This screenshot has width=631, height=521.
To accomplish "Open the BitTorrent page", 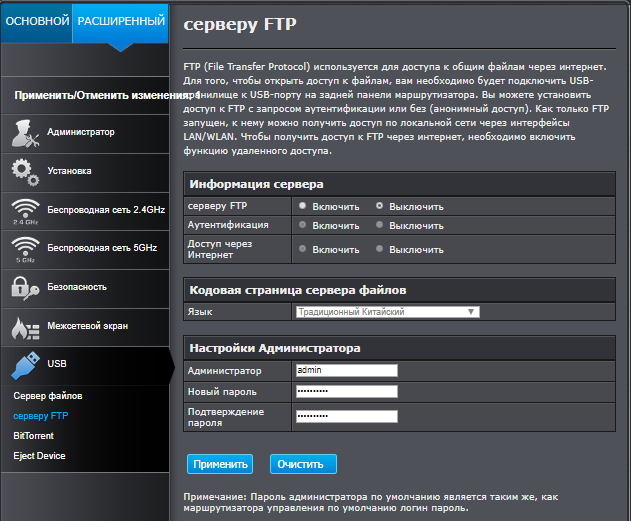I will point(33,436).
